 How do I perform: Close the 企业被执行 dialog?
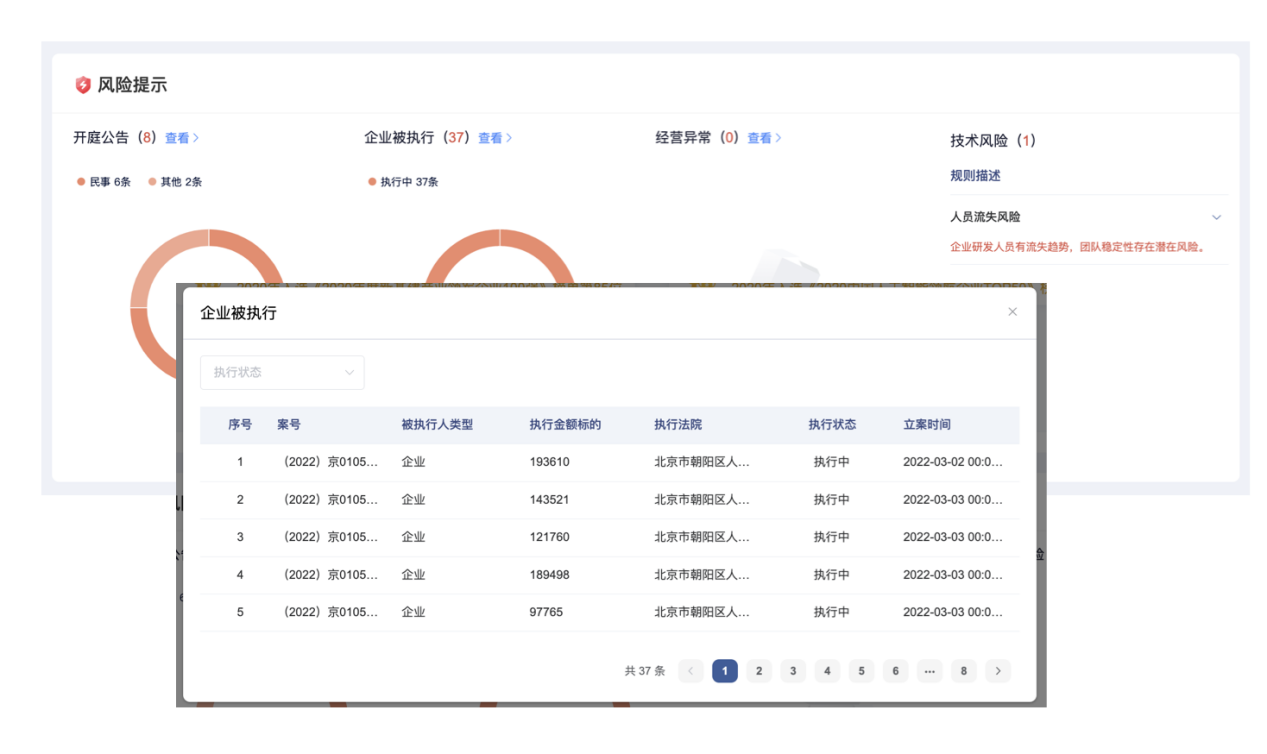[x=1012, y=312]
